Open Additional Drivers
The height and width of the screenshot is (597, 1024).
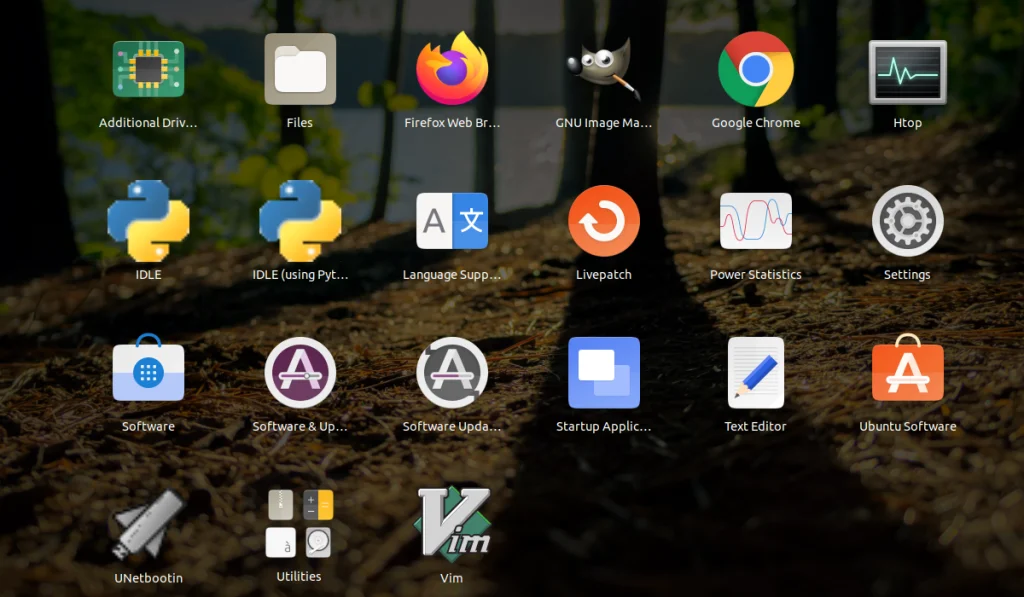(148, 70)
